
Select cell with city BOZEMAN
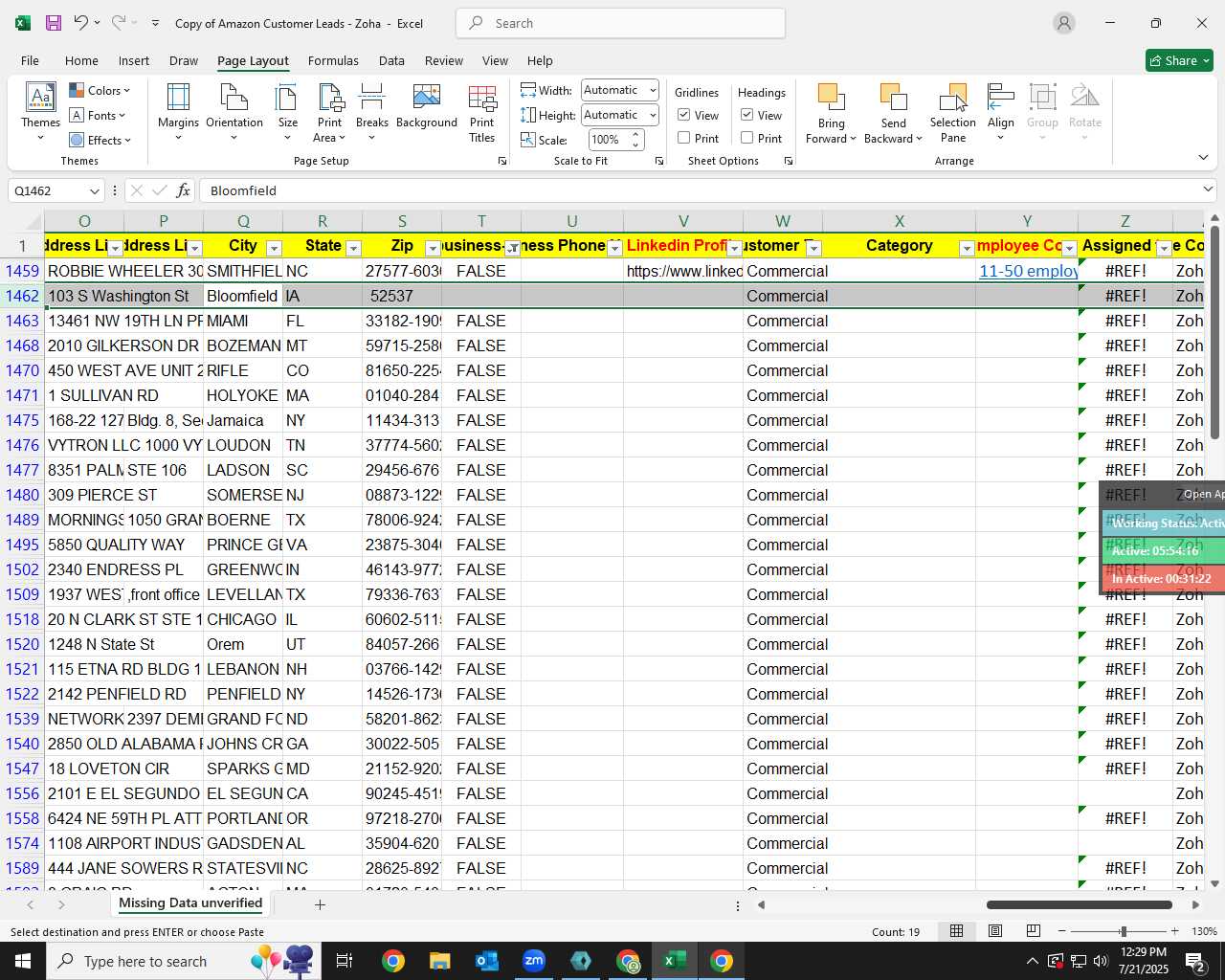[243, 345]
